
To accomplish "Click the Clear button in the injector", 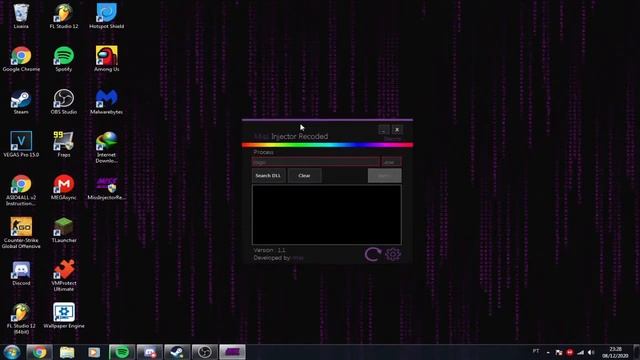I will pos(304,176).
